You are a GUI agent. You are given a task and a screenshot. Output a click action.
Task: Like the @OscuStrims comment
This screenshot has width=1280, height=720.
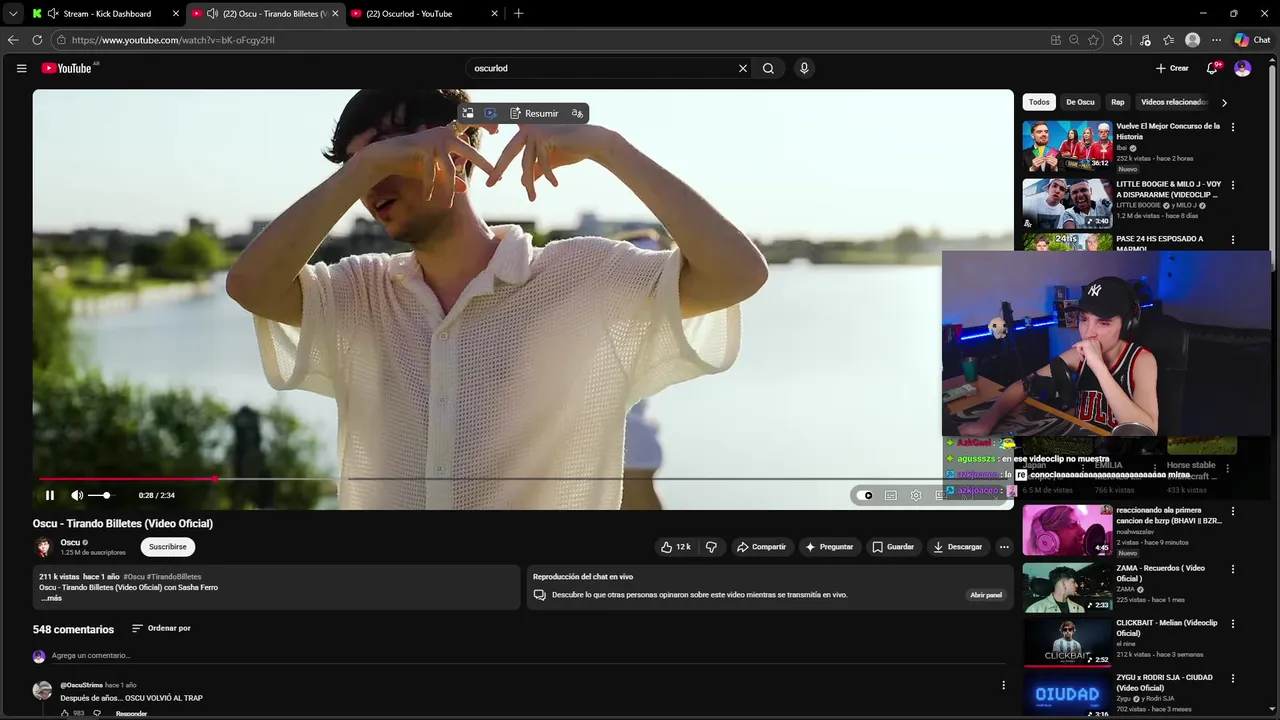coord(65,713)
